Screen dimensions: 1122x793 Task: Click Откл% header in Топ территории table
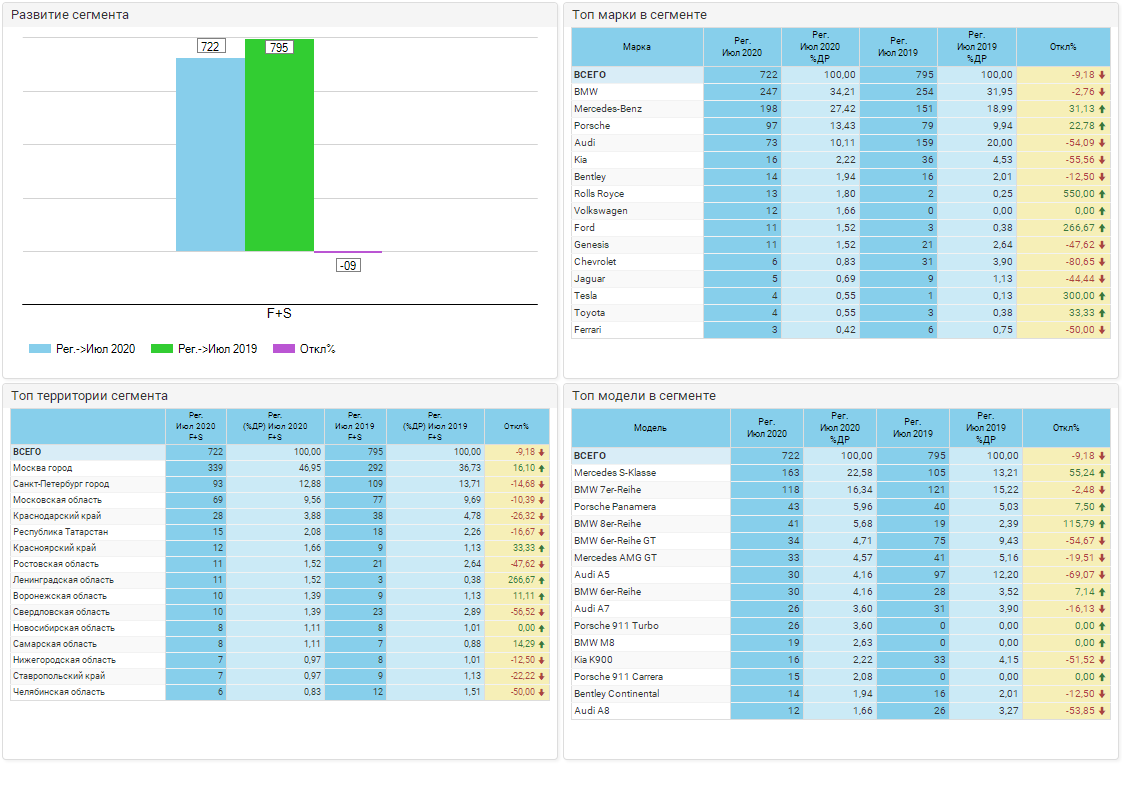click(516, 426)
